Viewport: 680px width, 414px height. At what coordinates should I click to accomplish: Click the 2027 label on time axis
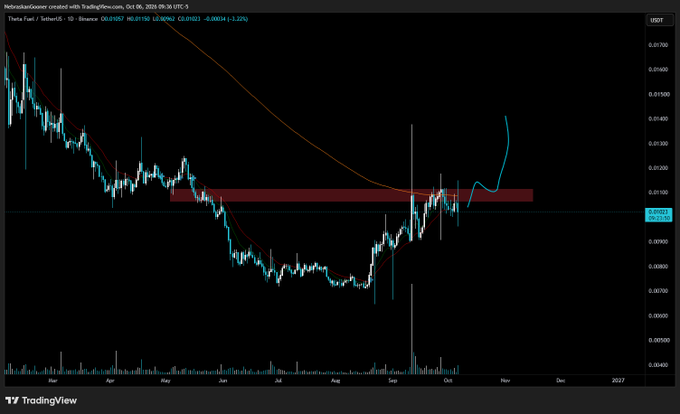(x=618, y=380)
